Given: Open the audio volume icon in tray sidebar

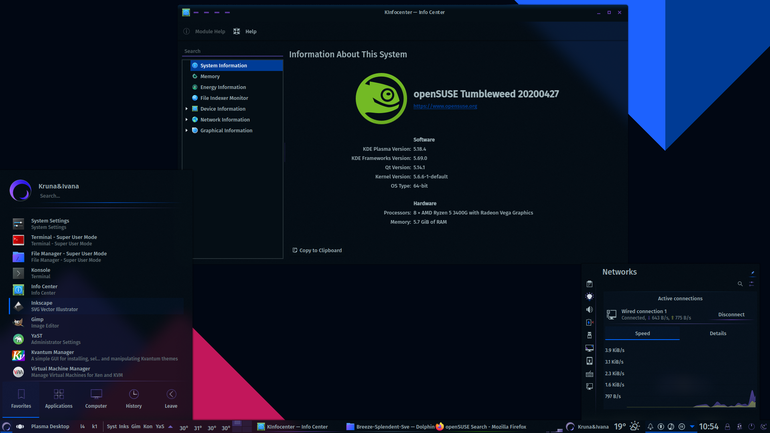Looking at the screenshot, I should pos(589,309).
